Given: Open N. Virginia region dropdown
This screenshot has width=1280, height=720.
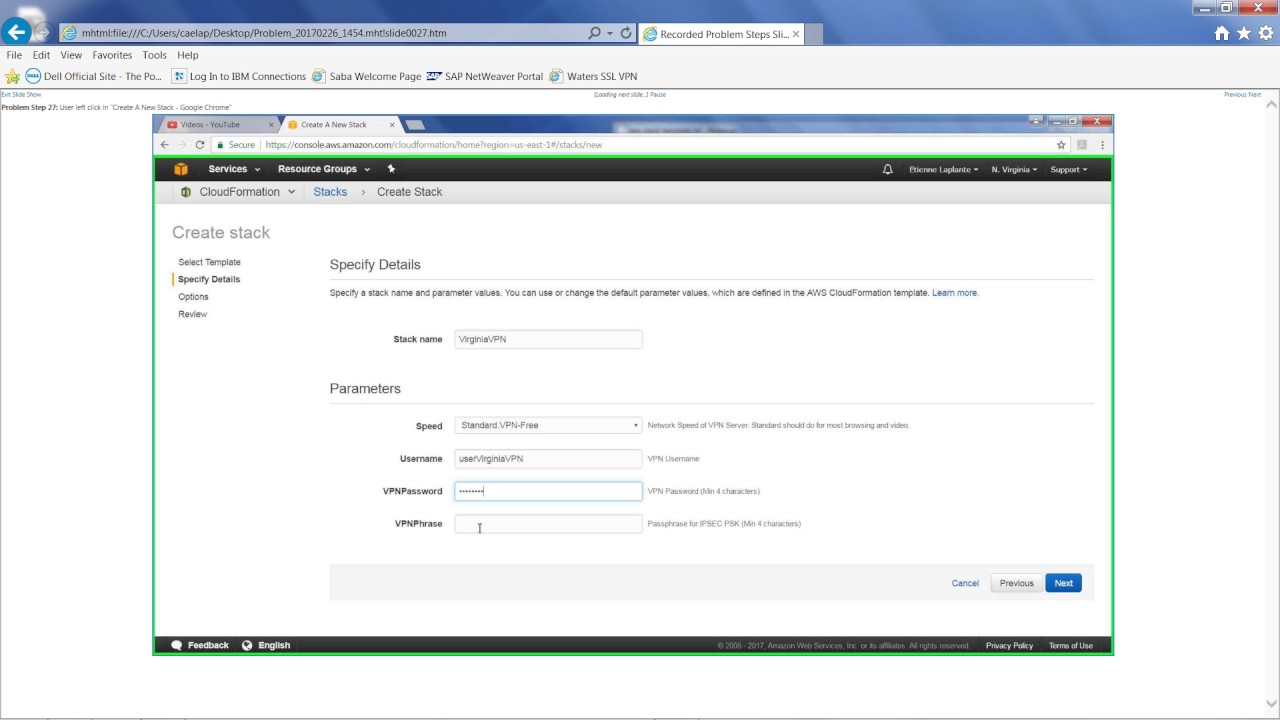Looking at the screenshot, I should (1014, 170).
